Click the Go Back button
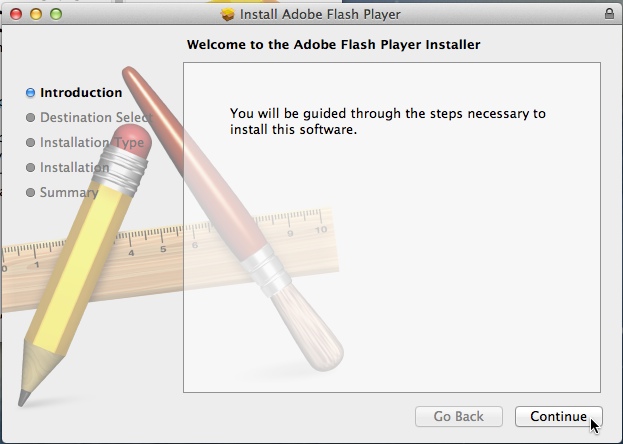 click(x=458, y=416)
